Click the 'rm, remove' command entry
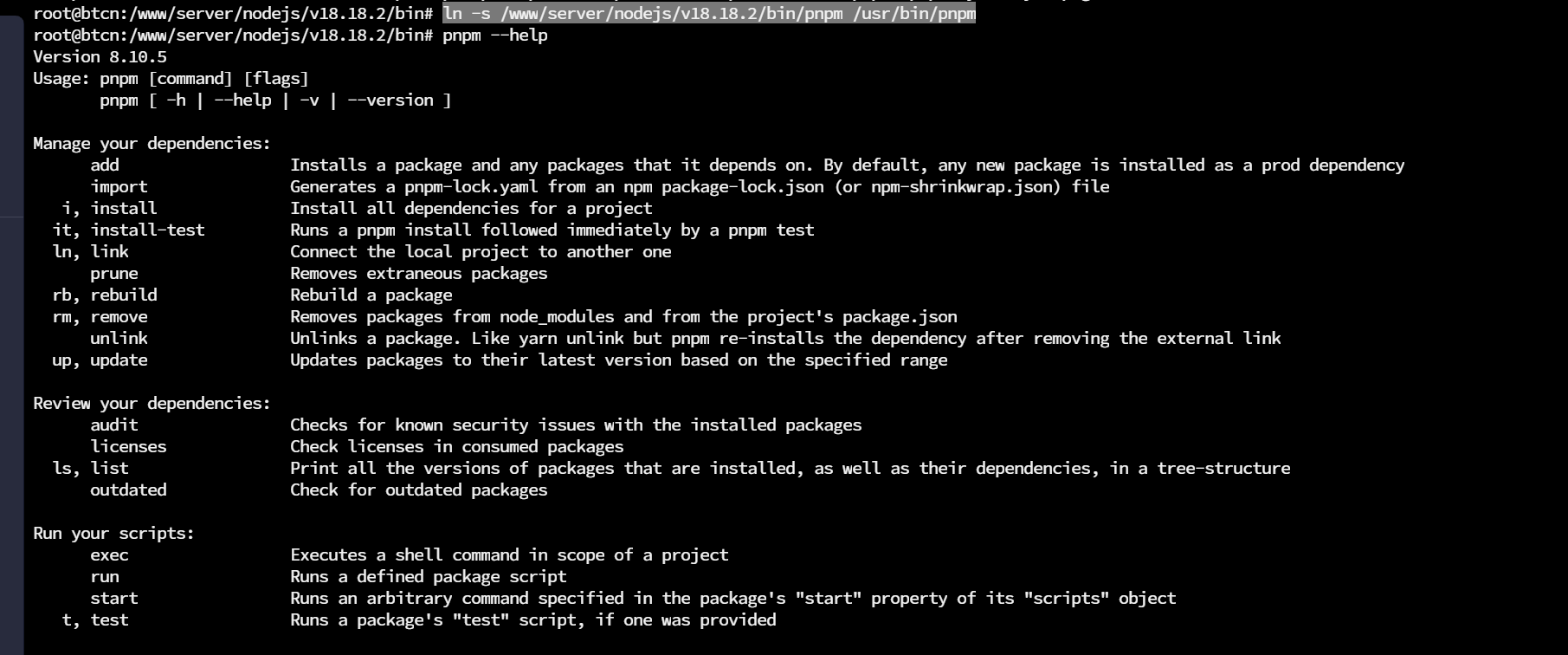This screenshot has width=1568, height=655. (100, 317)
